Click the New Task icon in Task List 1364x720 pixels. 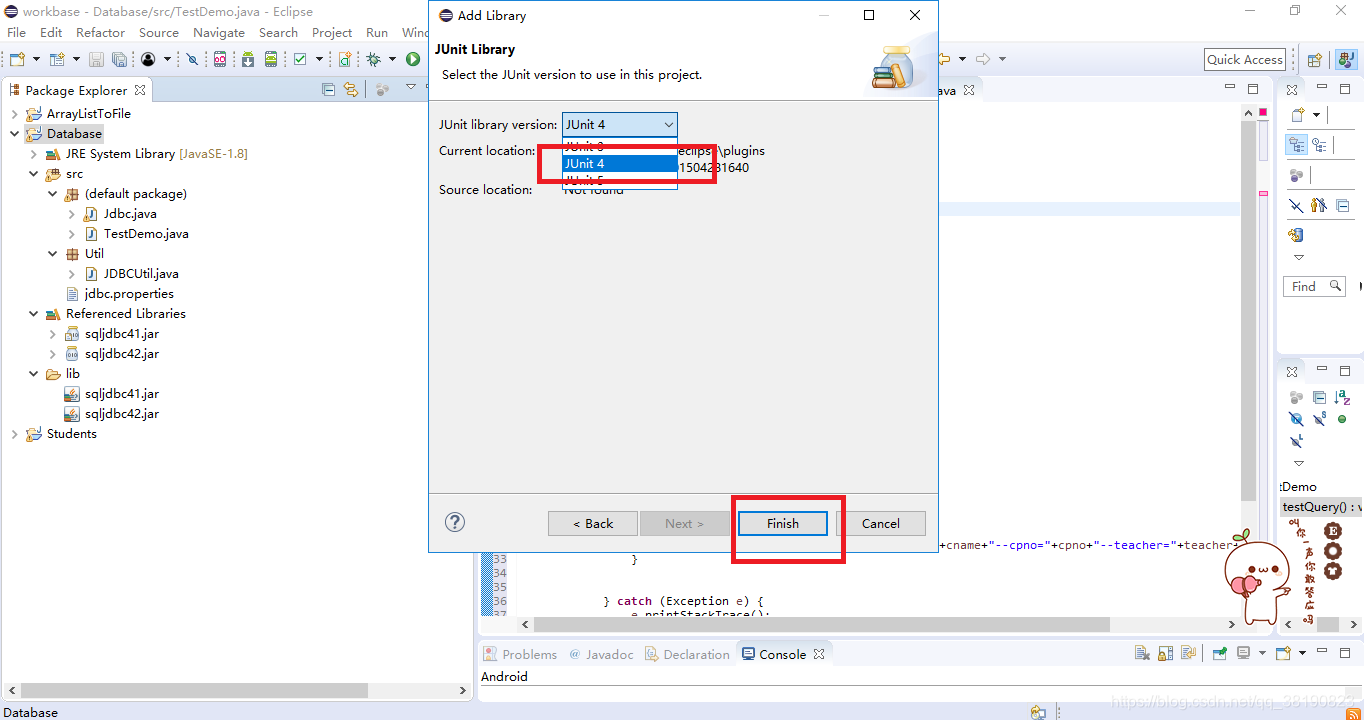click(x=1298, y=115)
